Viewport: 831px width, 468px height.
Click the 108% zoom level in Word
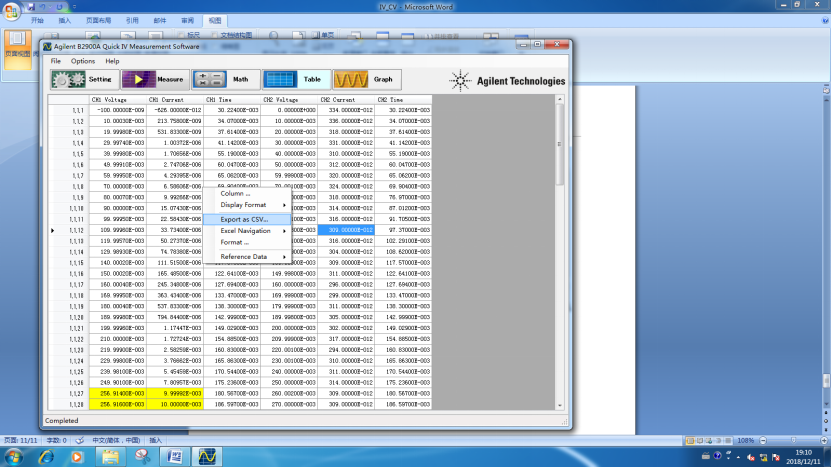(746, 440)
